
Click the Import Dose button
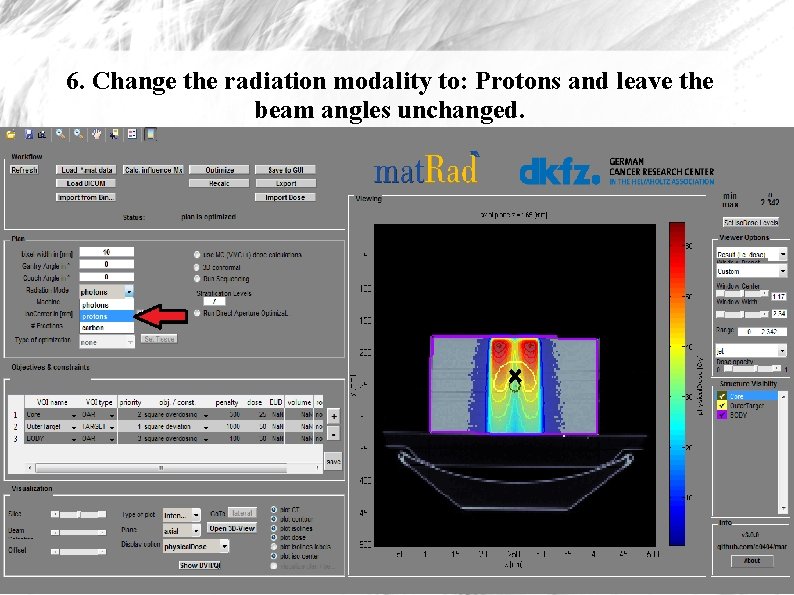(286, 197)
